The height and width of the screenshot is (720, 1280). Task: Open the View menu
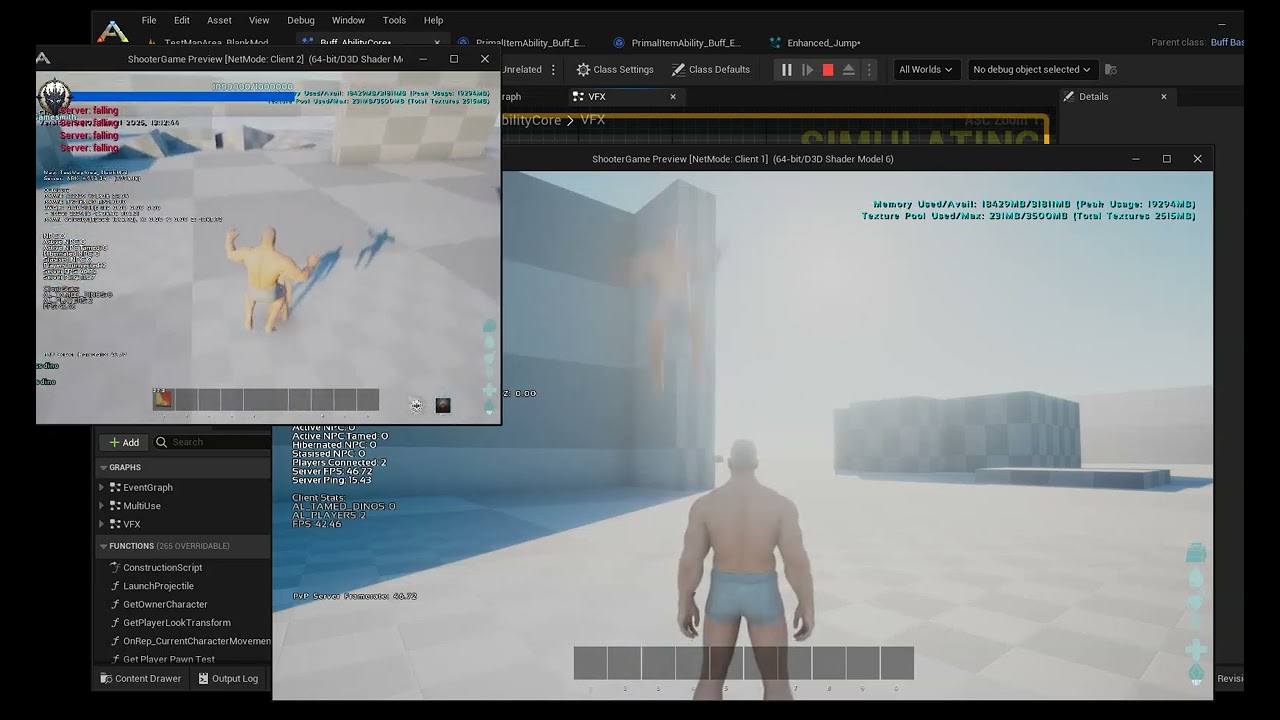tap(259, 20)
